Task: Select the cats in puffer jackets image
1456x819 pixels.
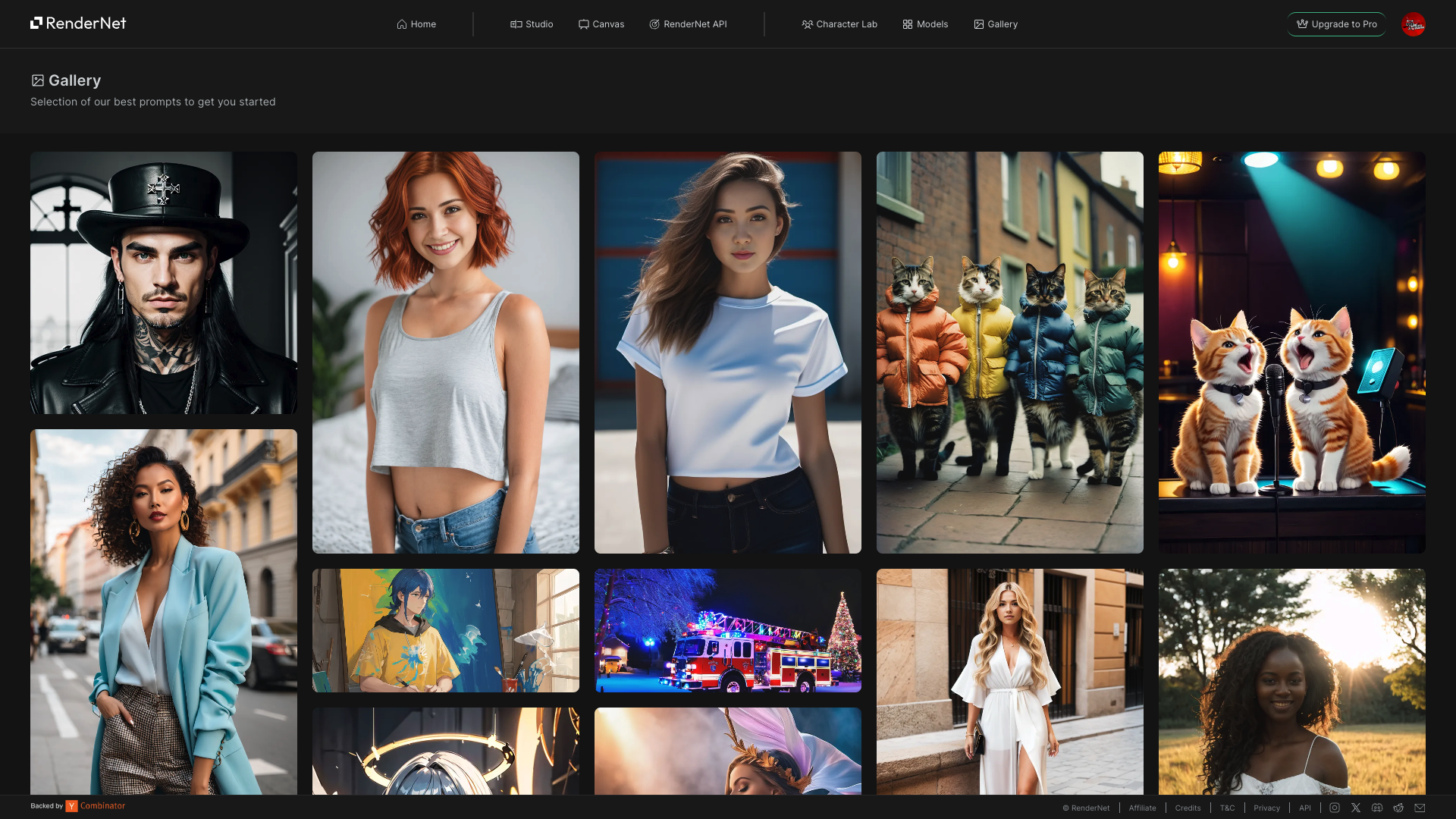Action: [1009, 353]
